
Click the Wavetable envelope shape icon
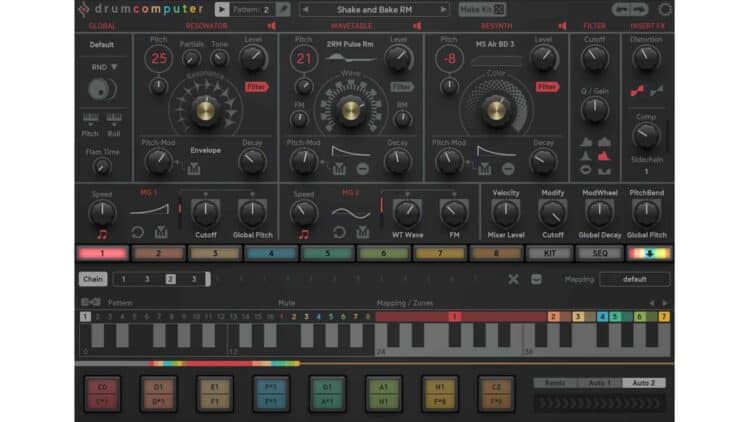click(339, 168)
